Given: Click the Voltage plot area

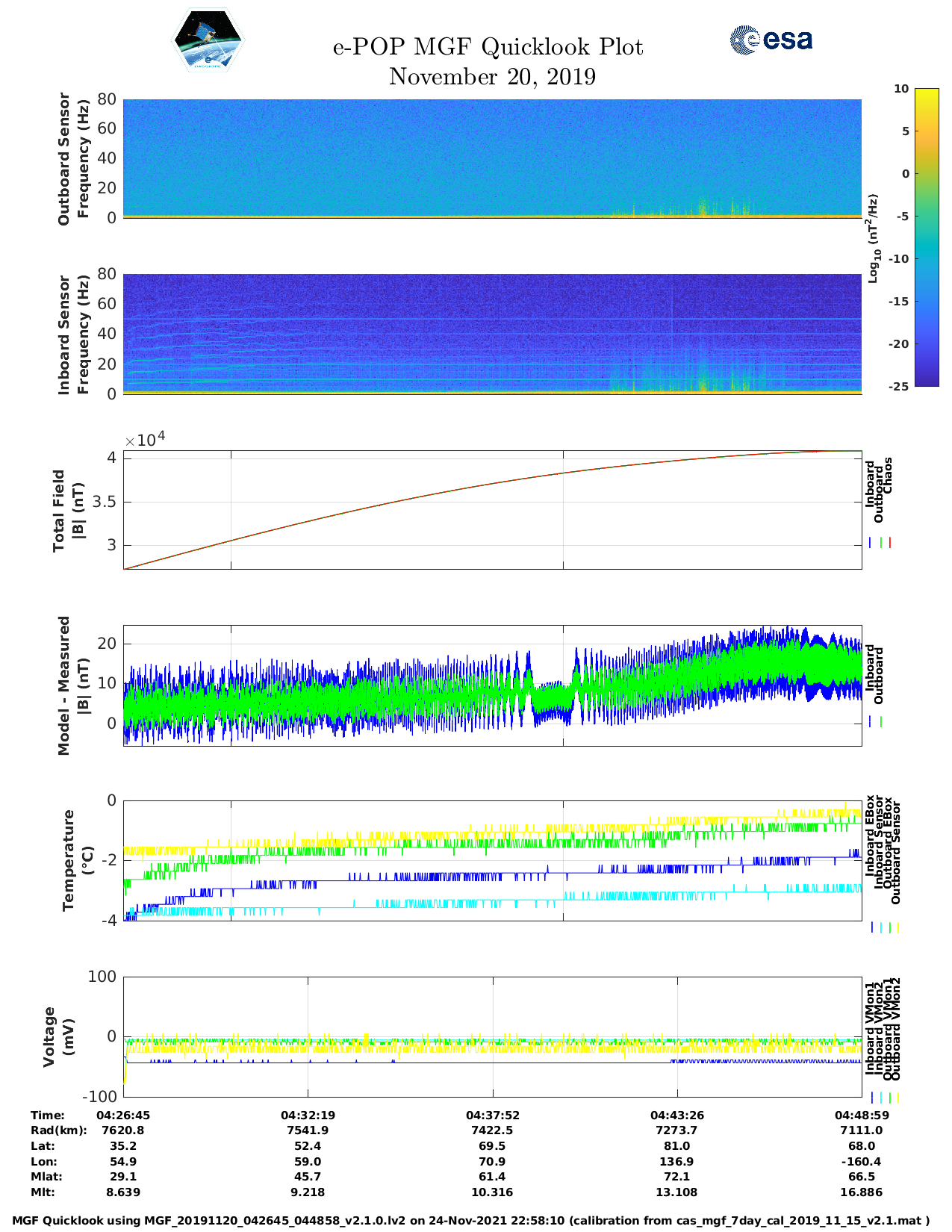Looking at the screenshot, I should pos(492,1036).
